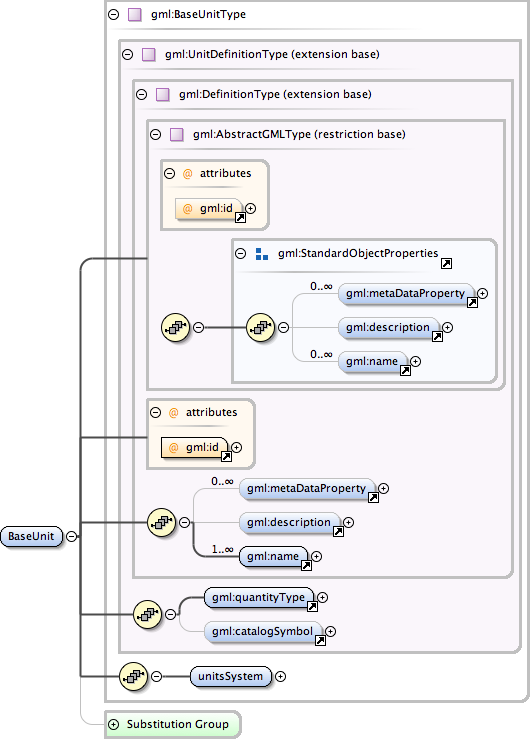Image resolution: width=530 pixels, height=741 pixels.
Task: Expand gml:id attribute inside AbstractGMLType
Action: pos(251,208)
